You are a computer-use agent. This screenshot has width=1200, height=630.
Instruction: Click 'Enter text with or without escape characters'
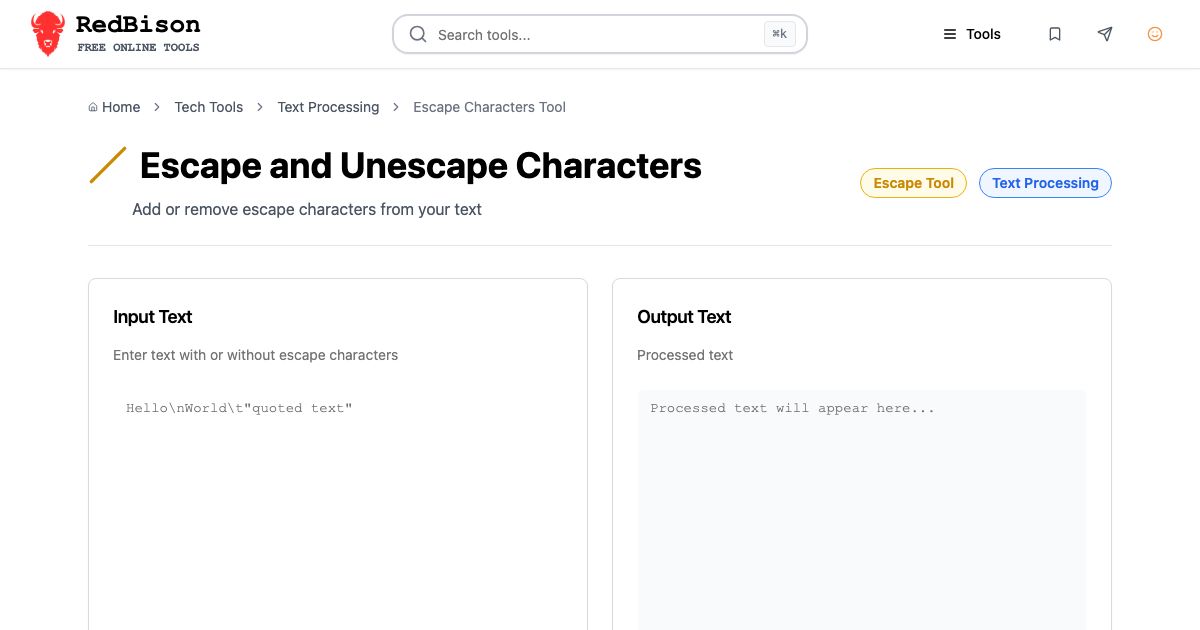pyautogui.click(x=256, y=355)
